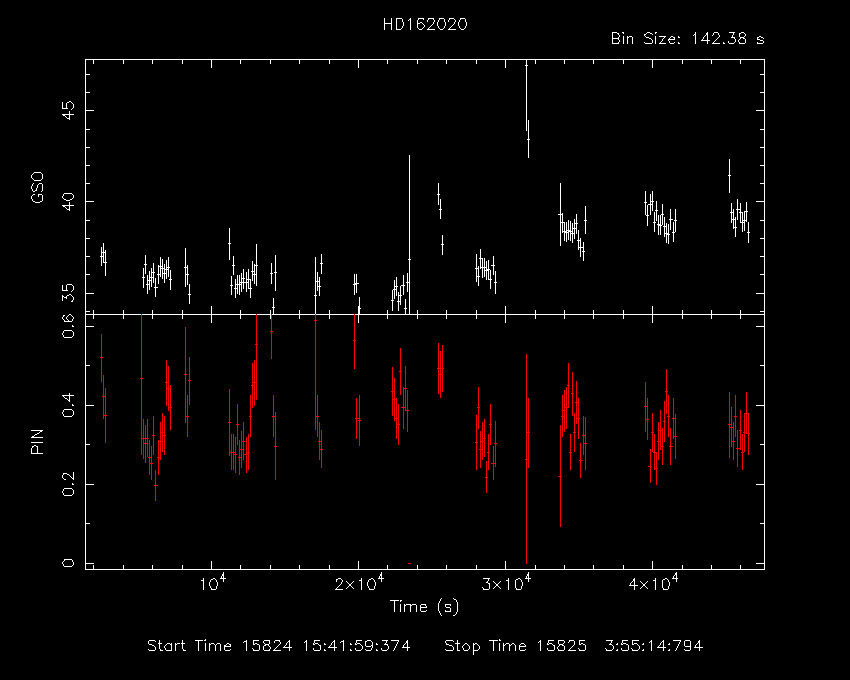Click the 0.6 tick label on PIN axis
Viewport: 850px width, 680px height.
68,326
